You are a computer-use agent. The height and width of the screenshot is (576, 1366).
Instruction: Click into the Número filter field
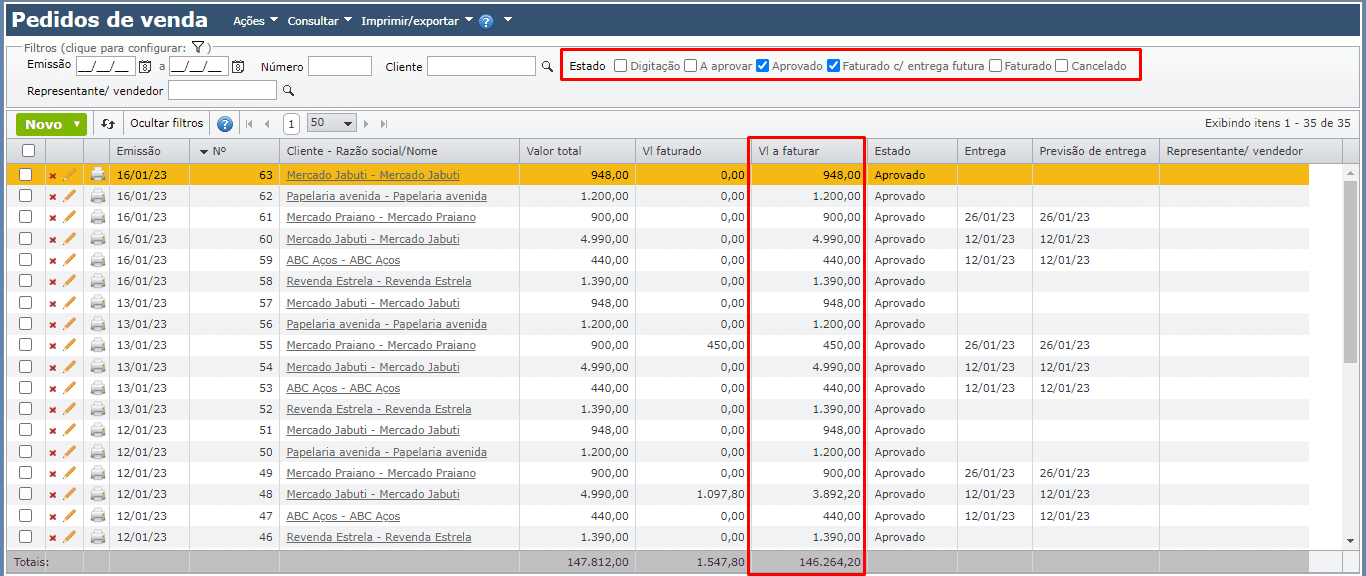click(x=339, y=67)
